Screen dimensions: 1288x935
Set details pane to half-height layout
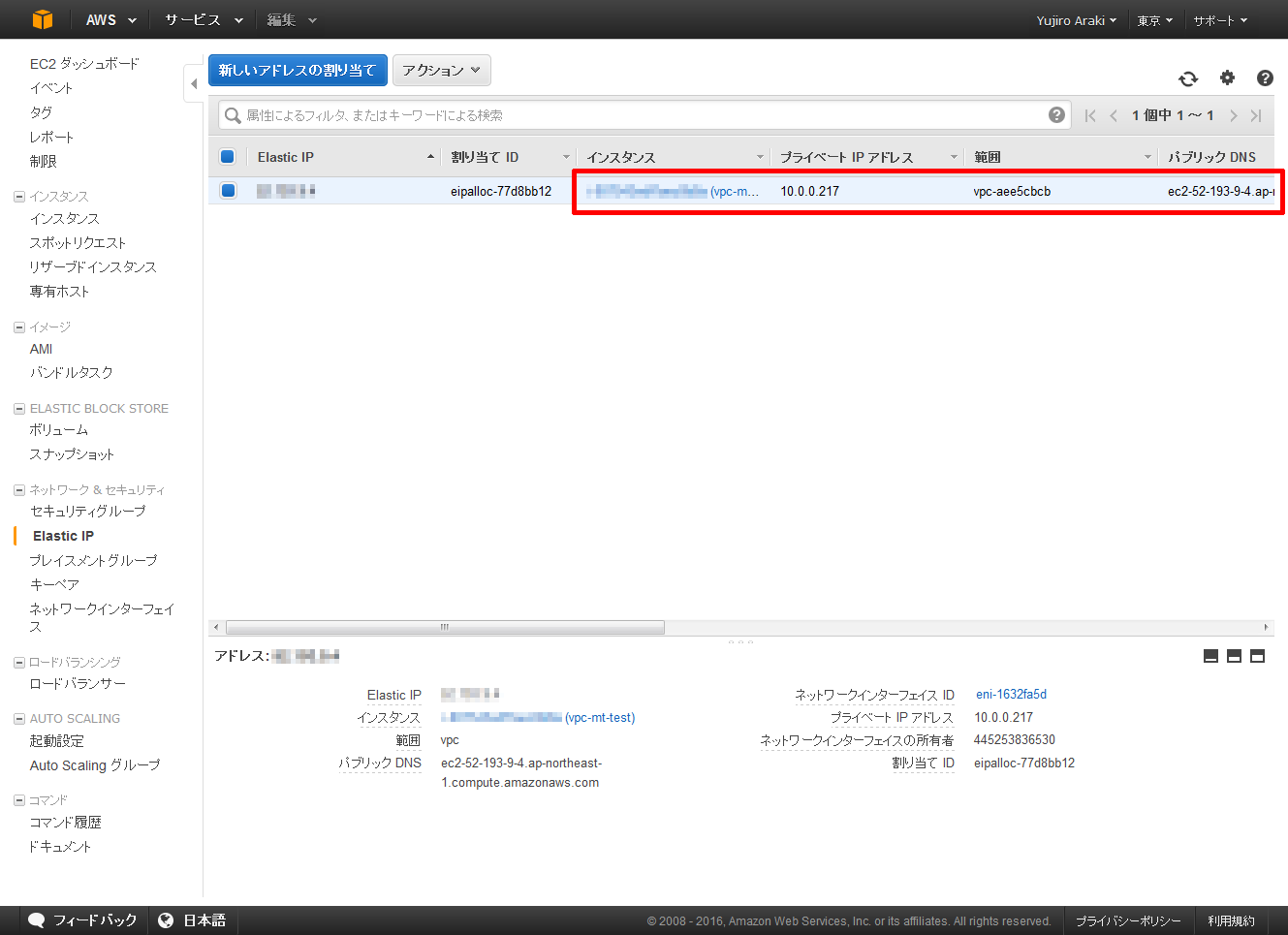click(x=1234, y=656)
